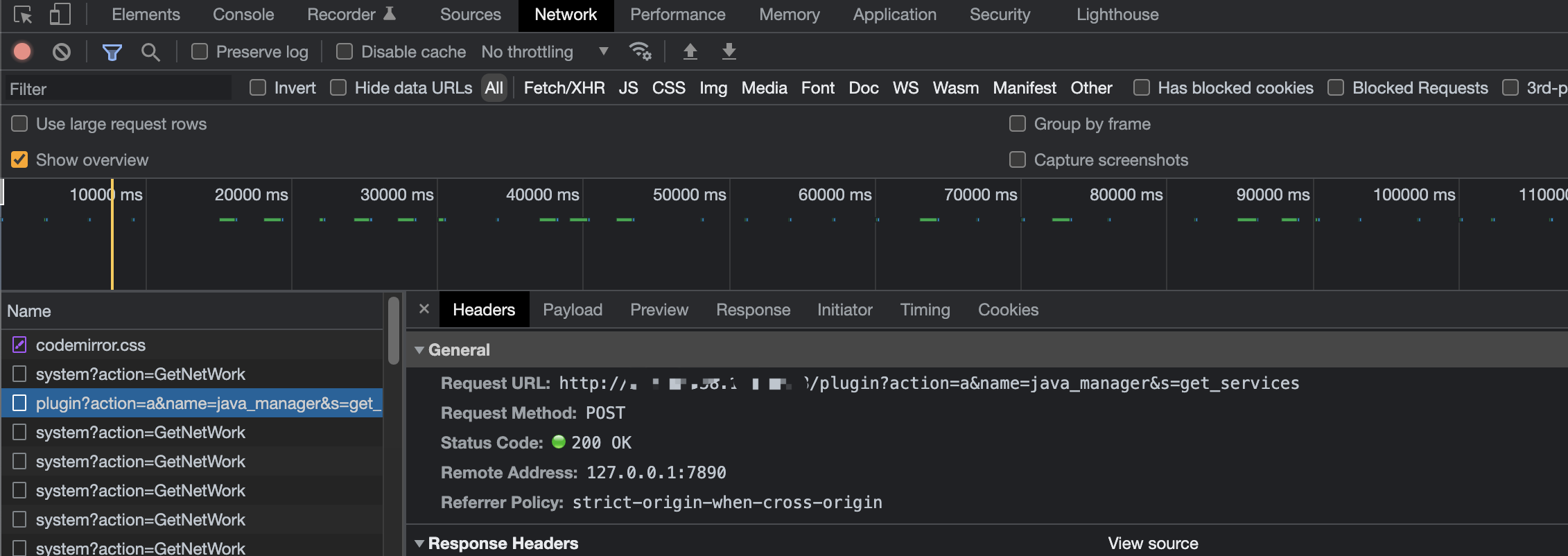Filter requests by Other
This screenshot has height=556, width=1568.
point(1092,88)
